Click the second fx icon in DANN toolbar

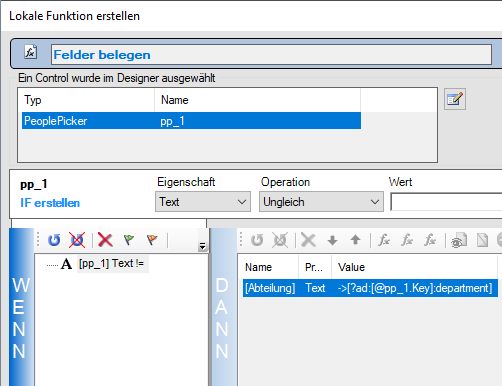point(407,240)
